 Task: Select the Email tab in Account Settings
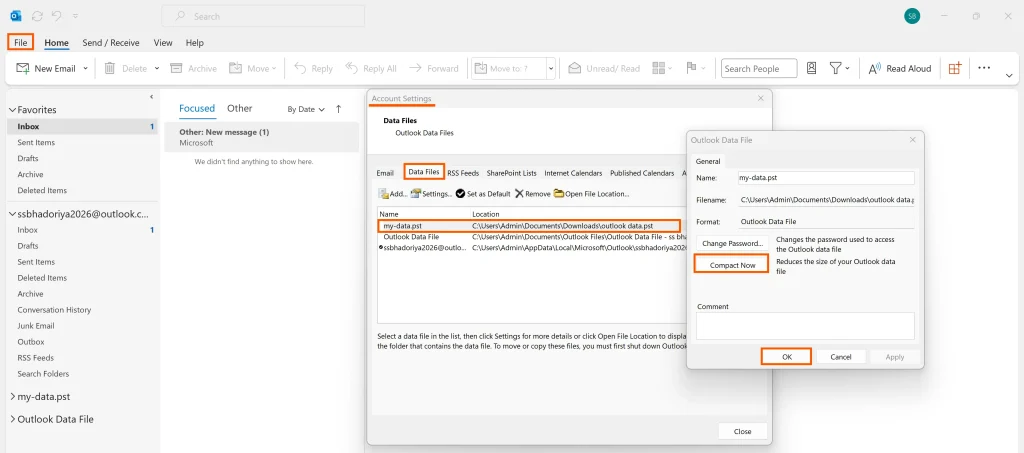pyautogui.click(x=385, y=173)
